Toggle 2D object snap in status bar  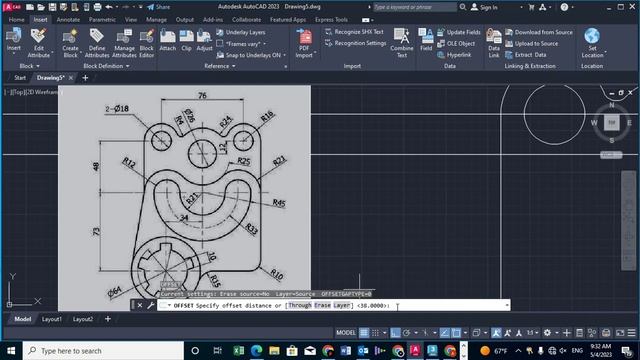[456, 333]
